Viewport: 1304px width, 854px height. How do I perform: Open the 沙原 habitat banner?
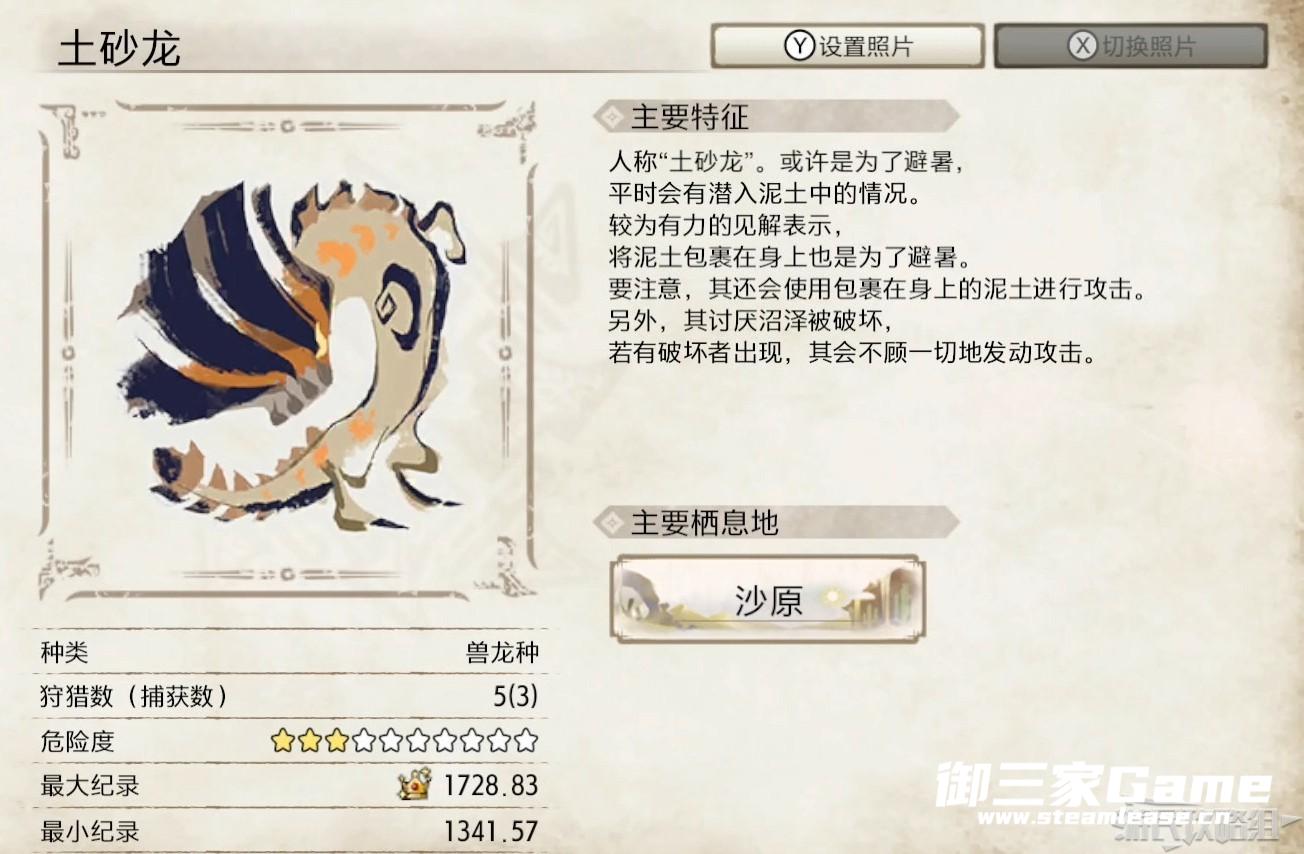tap(767, 599)
